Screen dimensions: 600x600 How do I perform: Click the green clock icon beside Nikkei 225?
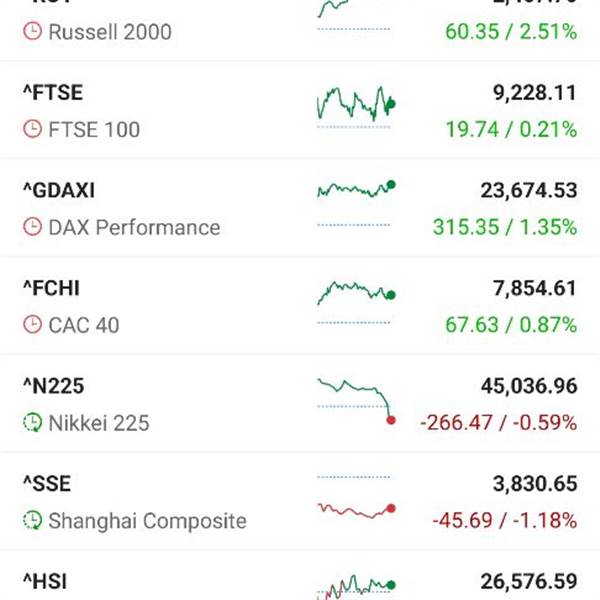(x=33, y=423)
